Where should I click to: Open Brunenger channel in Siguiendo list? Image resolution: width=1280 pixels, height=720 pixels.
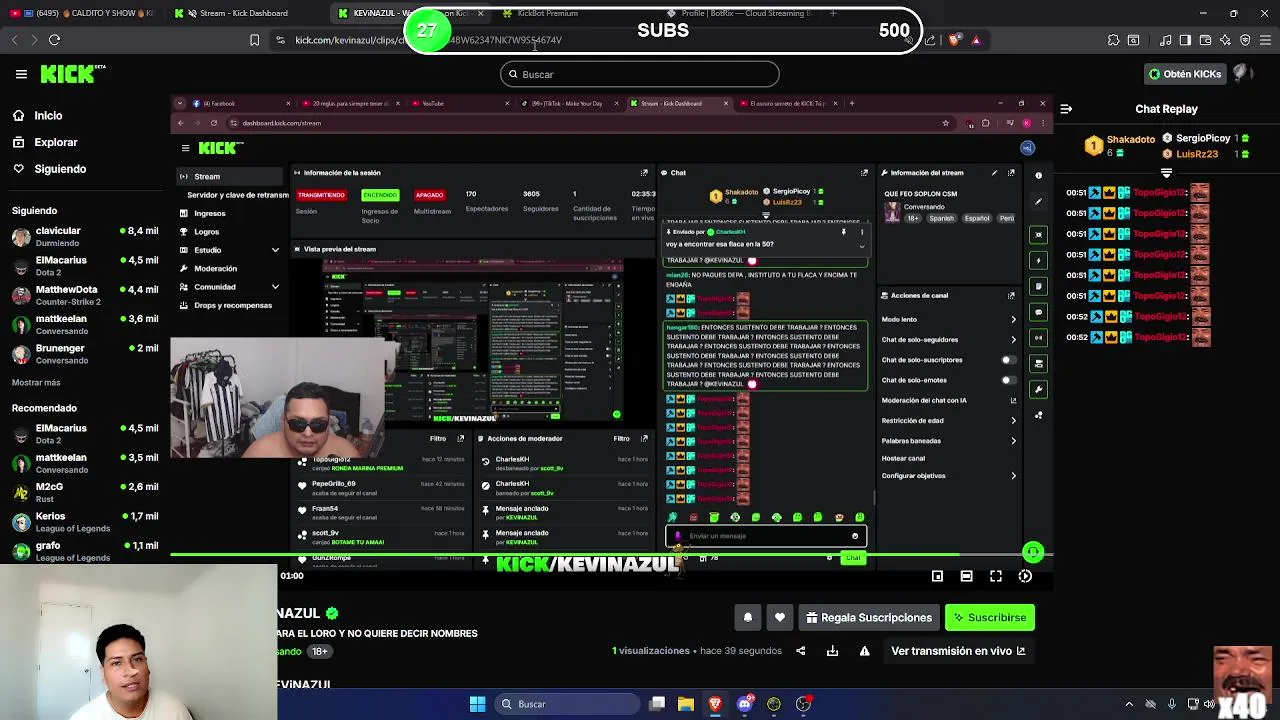(85, 354)
